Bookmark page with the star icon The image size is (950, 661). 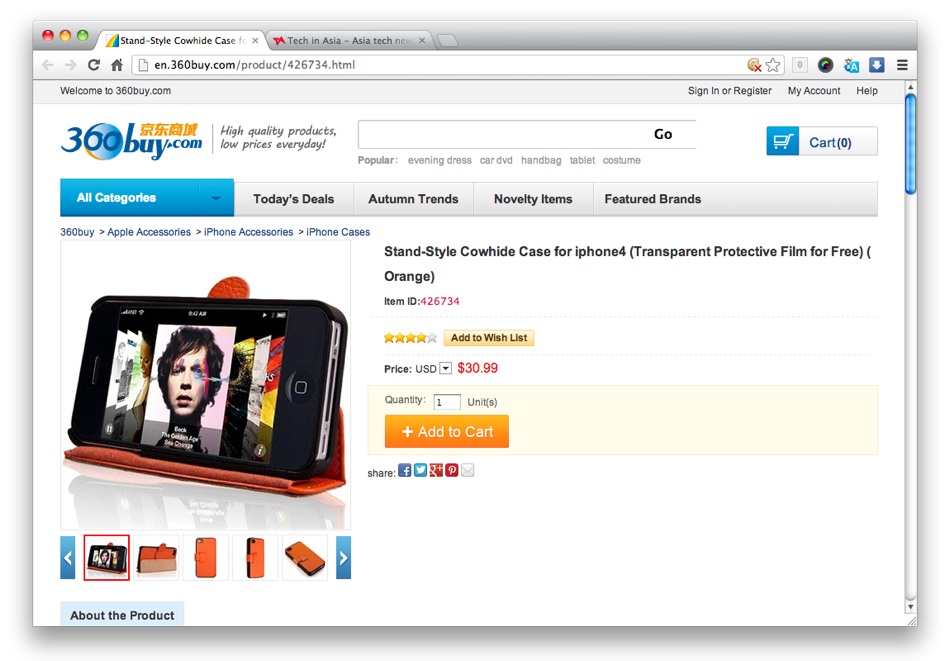[x=773, y=65]
